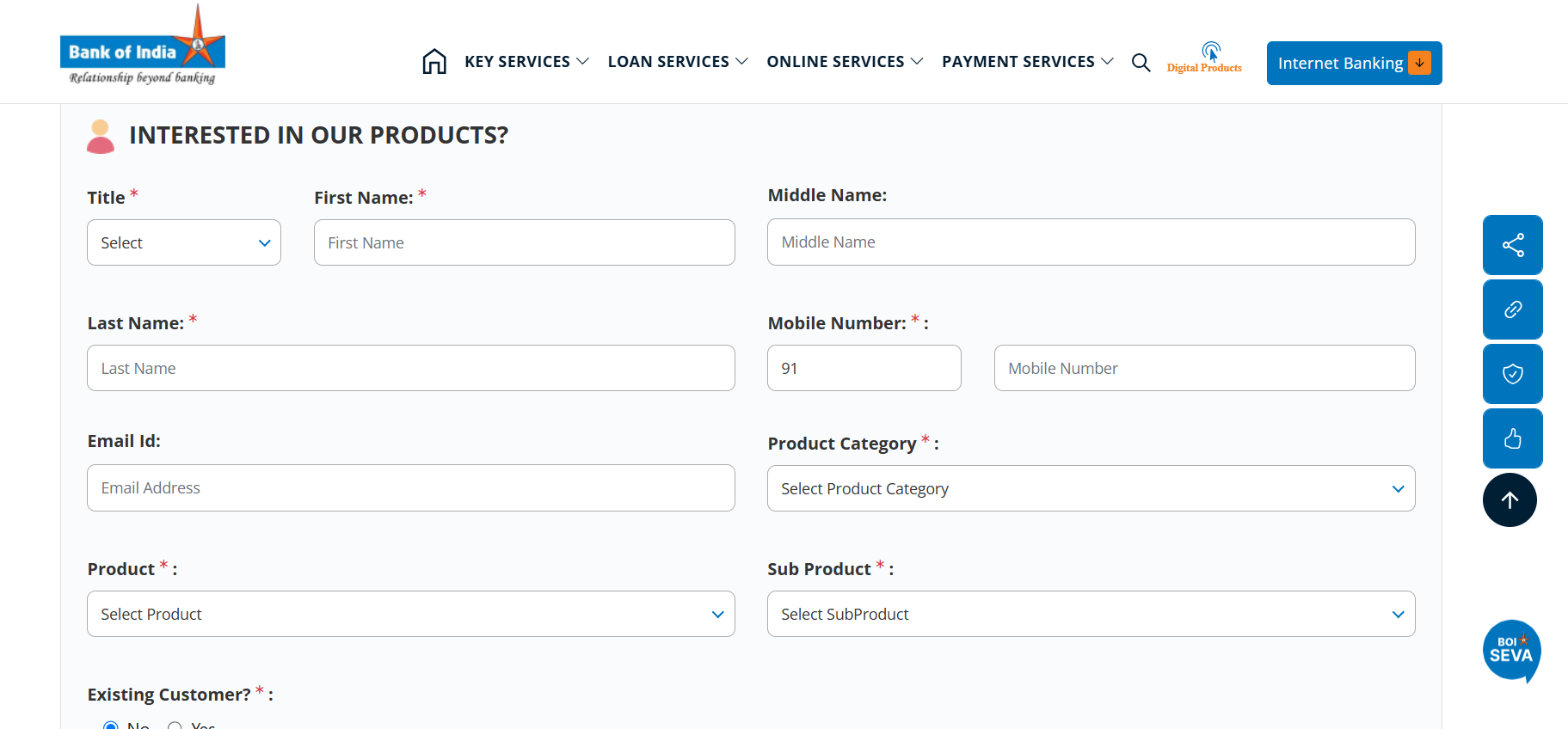Screen dimensions: 1568x729
Task: Open the Key Services menu
Action: tap(526, 62)
